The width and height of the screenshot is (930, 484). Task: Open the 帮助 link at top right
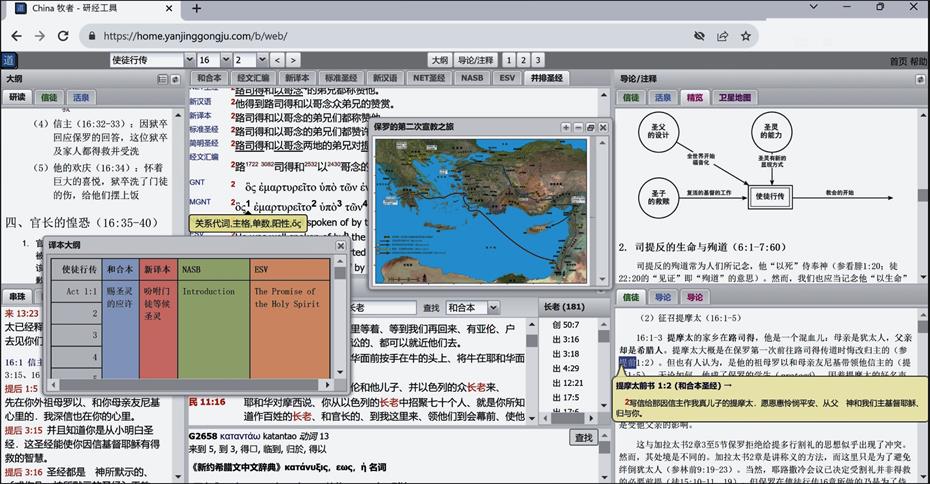pyautogui.click(x=919, y=61)
